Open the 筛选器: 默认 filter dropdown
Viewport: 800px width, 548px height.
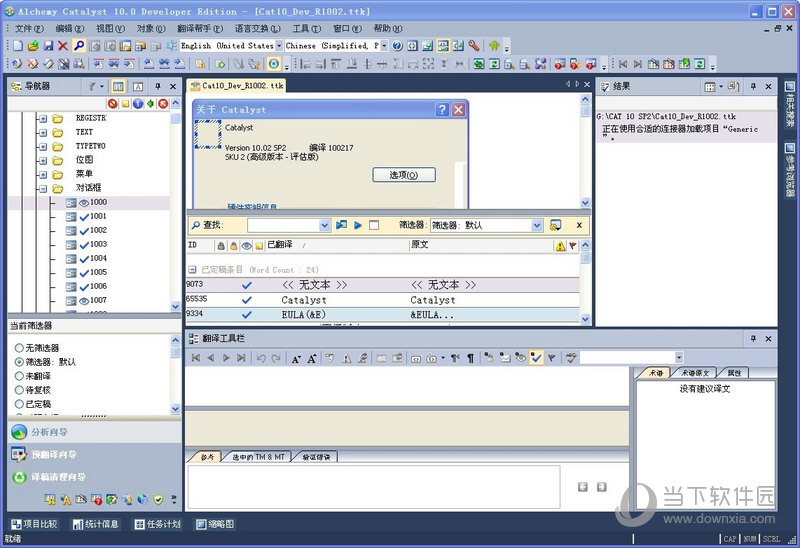537,225
